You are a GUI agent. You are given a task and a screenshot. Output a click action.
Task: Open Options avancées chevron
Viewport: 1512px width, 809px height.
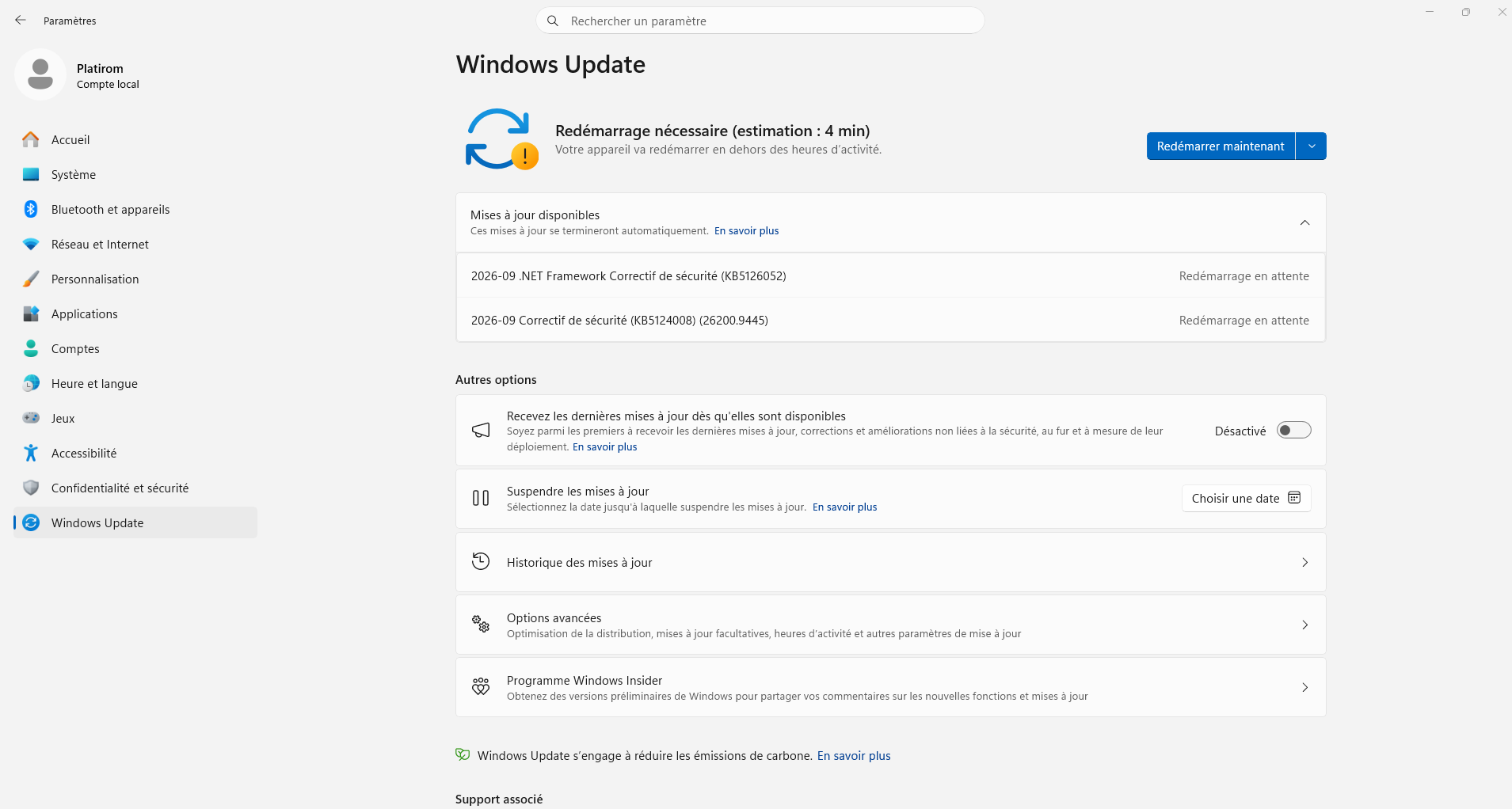[x=1304, y=625]
